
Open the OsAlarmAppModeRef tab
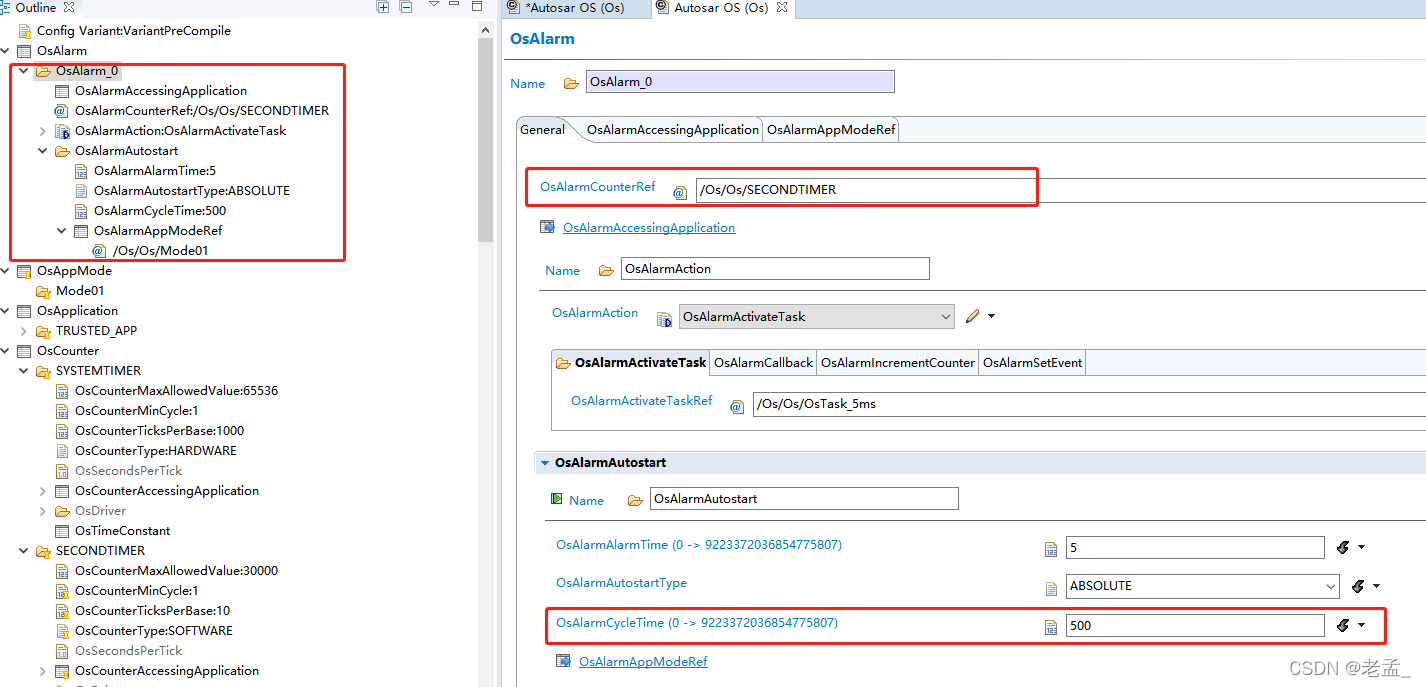[x=831, y=129]
